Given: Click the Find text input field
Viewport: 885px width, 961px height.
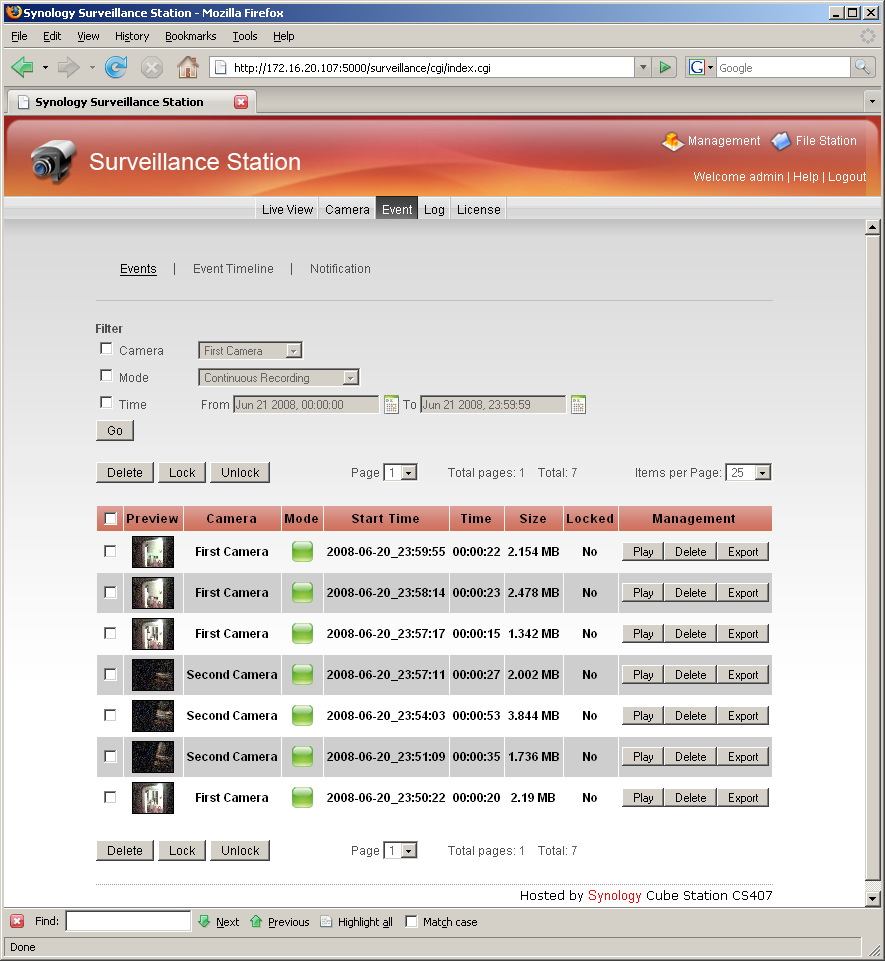Looking at the screenshot, I should 128,921.
